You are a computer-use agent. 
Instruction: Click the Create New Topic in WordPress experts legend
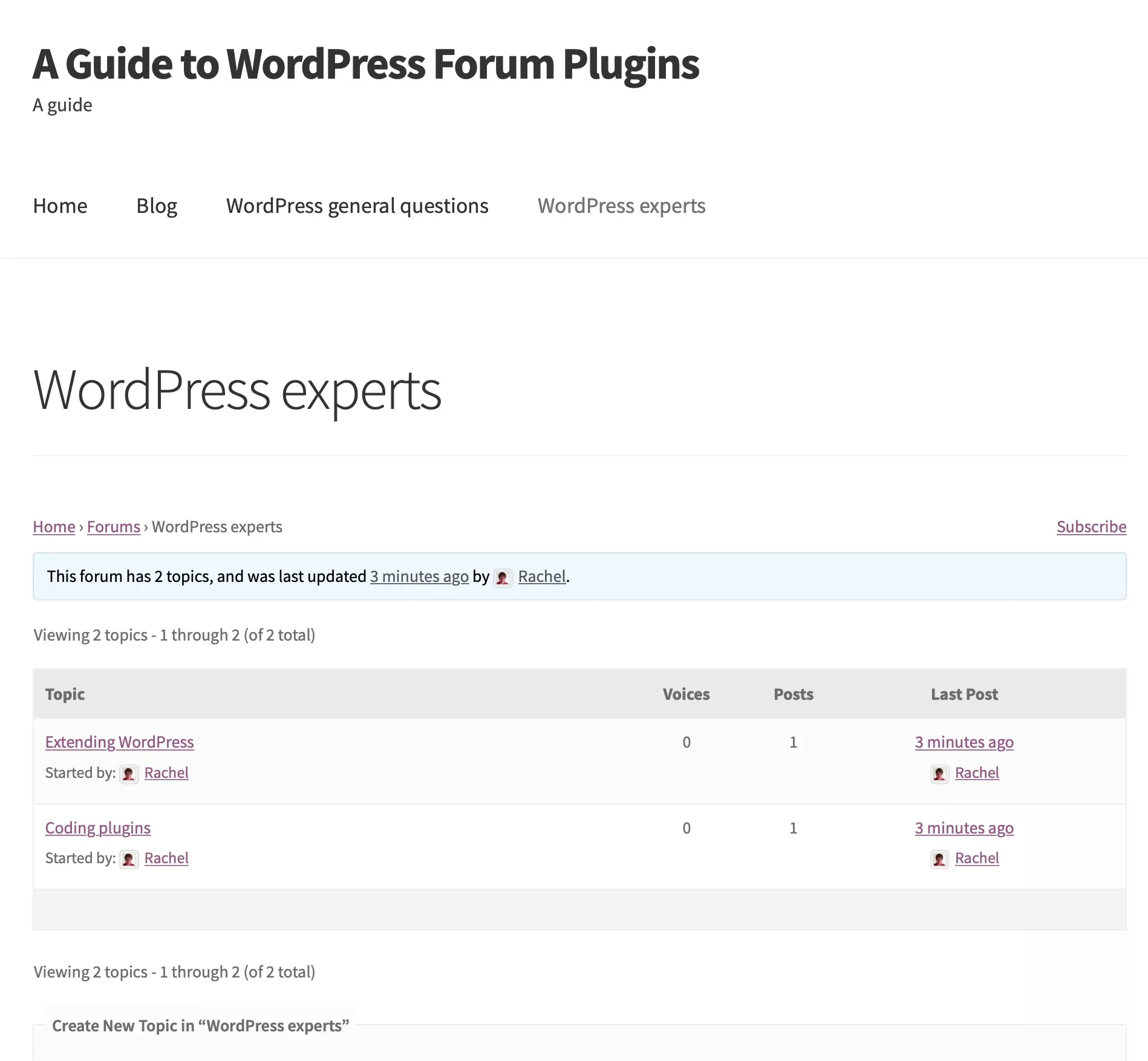[201, 1026]
